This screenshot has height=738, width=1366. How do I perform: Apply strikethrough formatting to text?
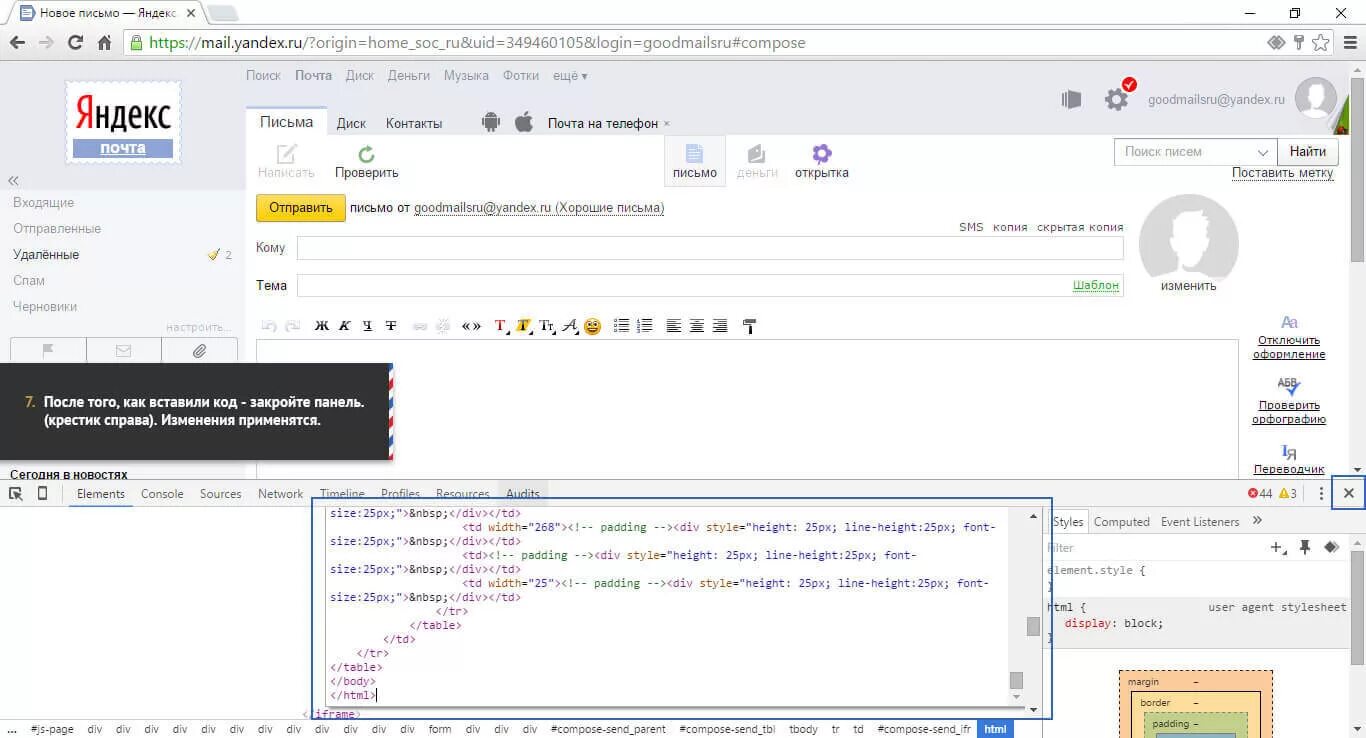(x=391, y=326)
